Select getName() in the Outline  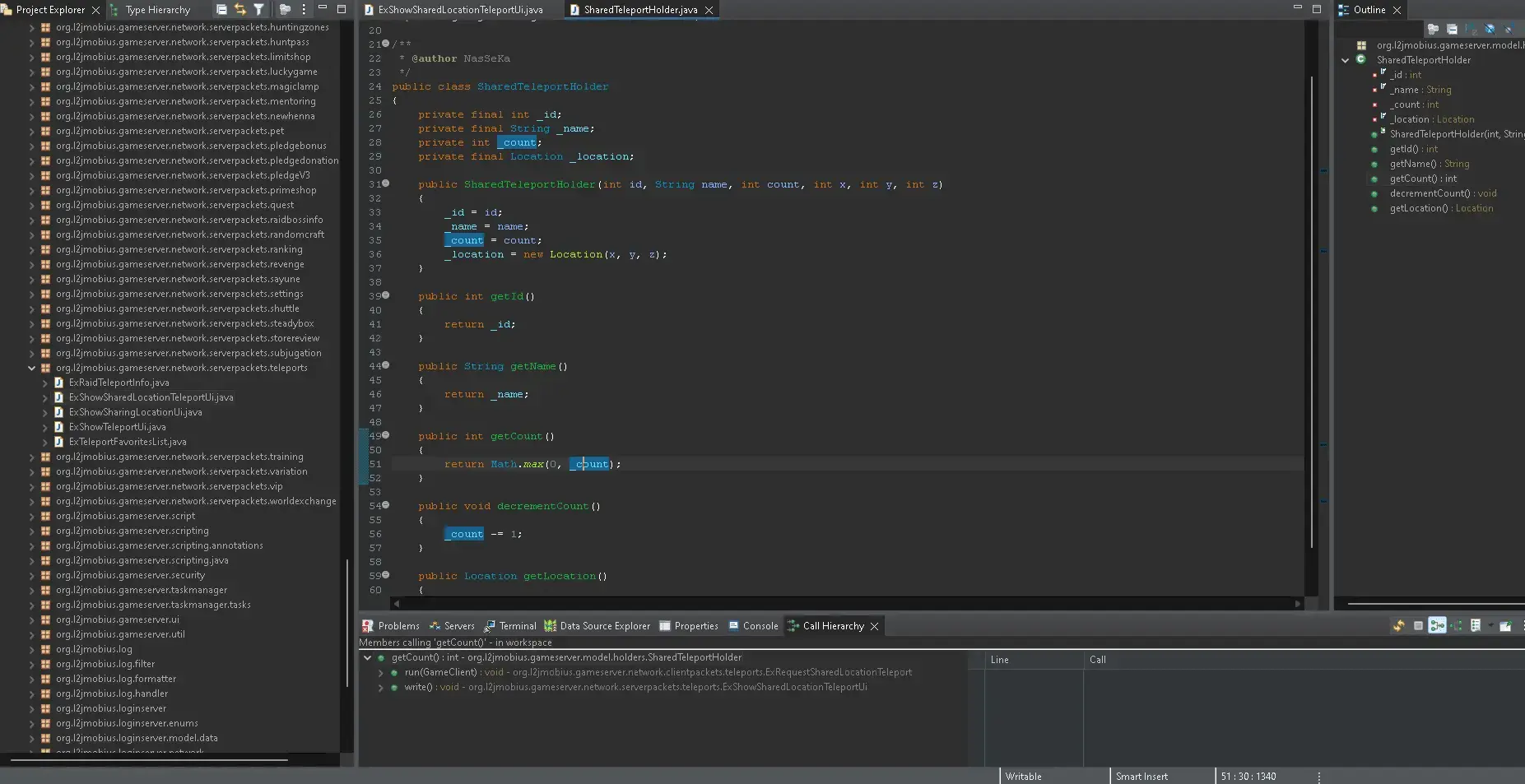click(x=1429, y=164)
